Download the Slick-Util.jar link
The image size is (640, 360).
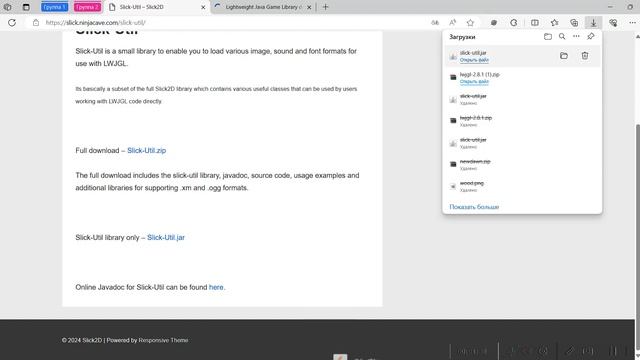(166, 237)
